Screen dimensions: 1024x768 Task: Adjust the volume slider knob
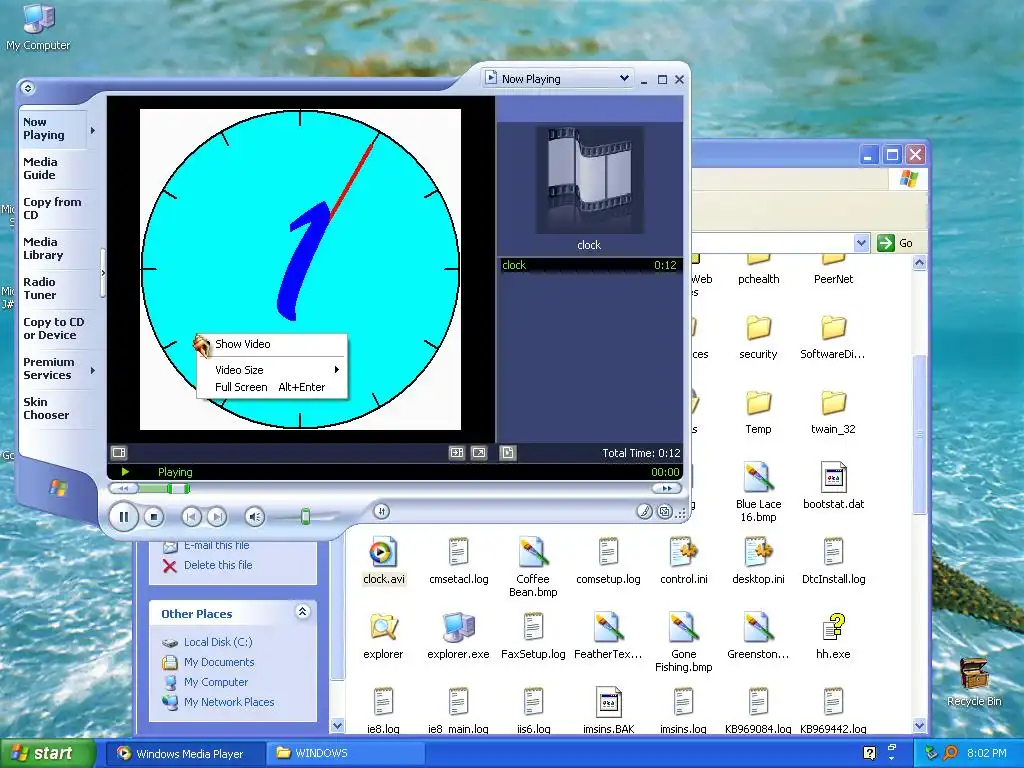point(305,517)
